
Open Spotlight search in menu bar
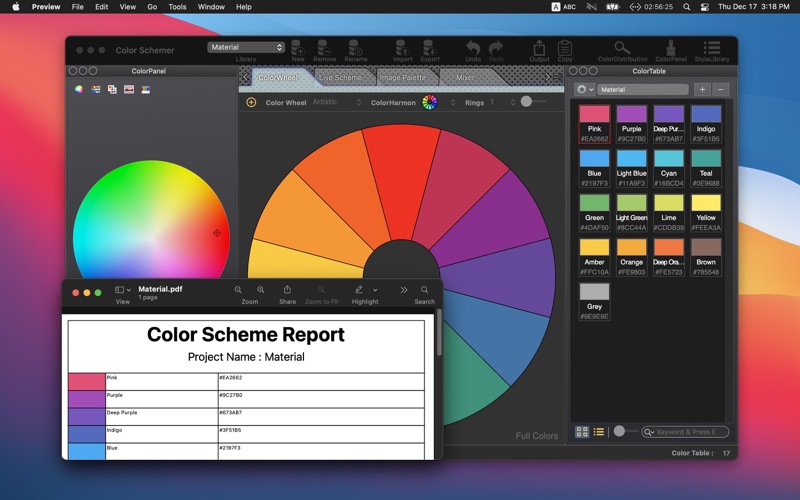pos(687,7)
